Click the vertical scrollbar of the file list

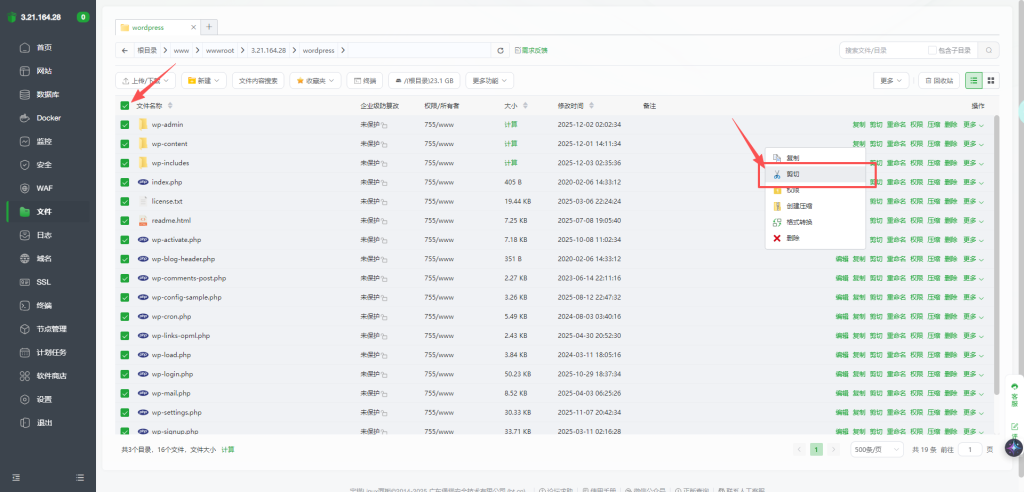coord(996,255)
